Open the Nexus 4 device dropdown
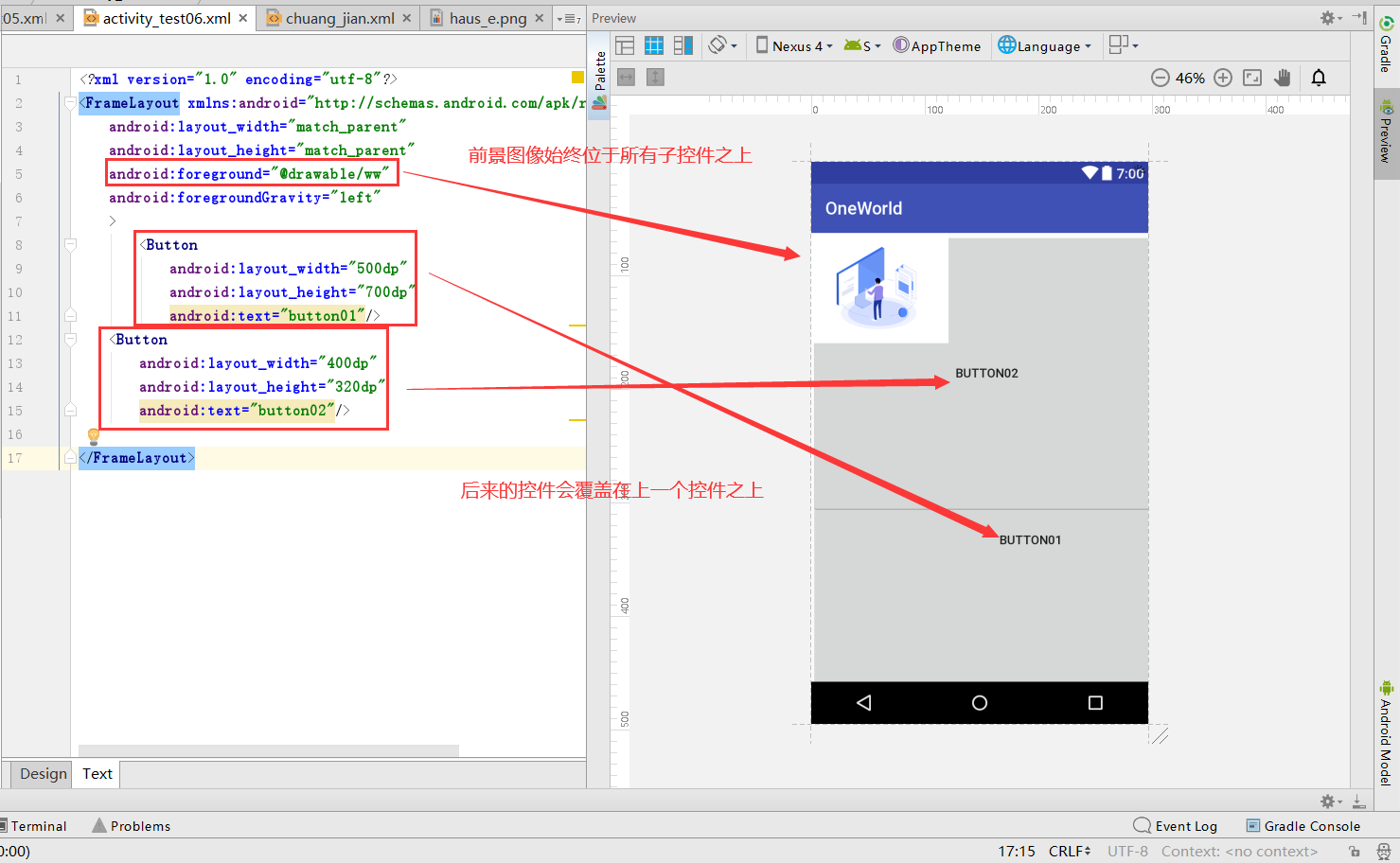This screenshot has width=1400, height=863. [x=794, y=45]
